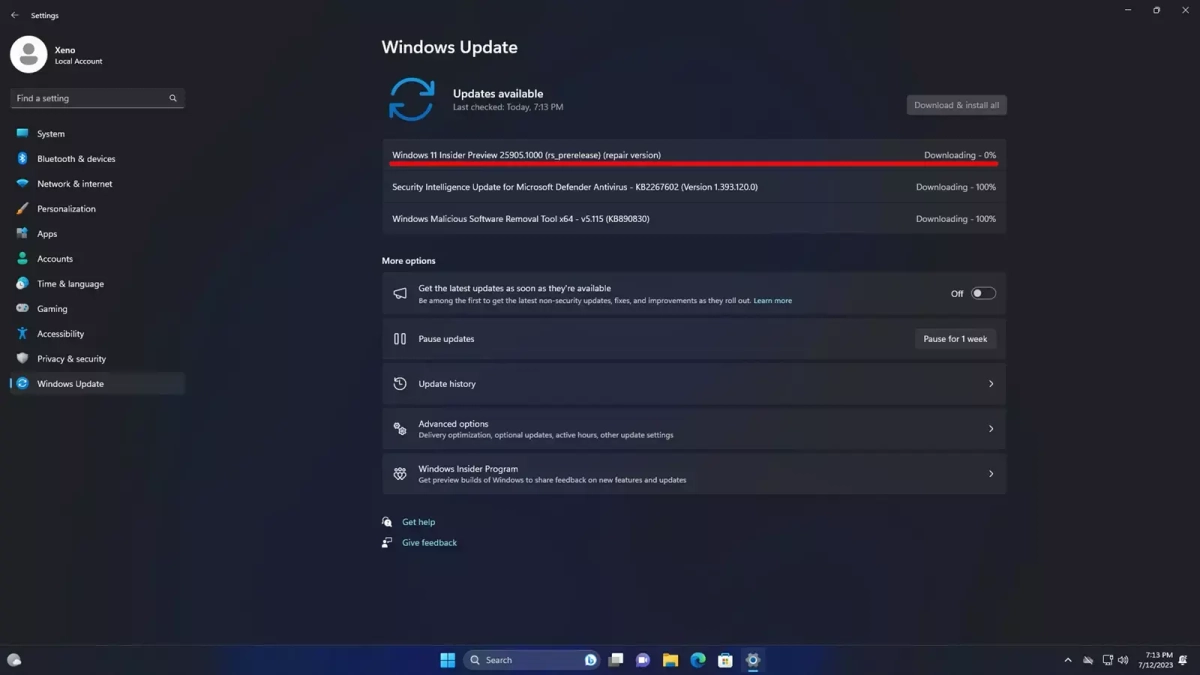Click the Windows Malicious Software Removal Tool row
Image resolution: width=1200 pixels, height=675 pixels.
694,219
